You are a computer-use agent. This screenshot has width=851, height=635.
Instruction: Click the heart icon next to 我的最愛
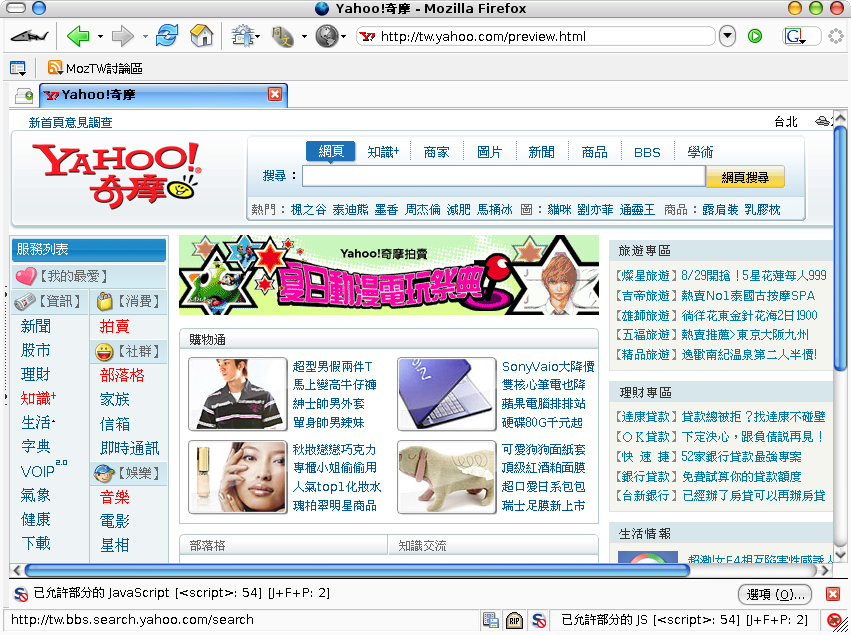(26, 276)
